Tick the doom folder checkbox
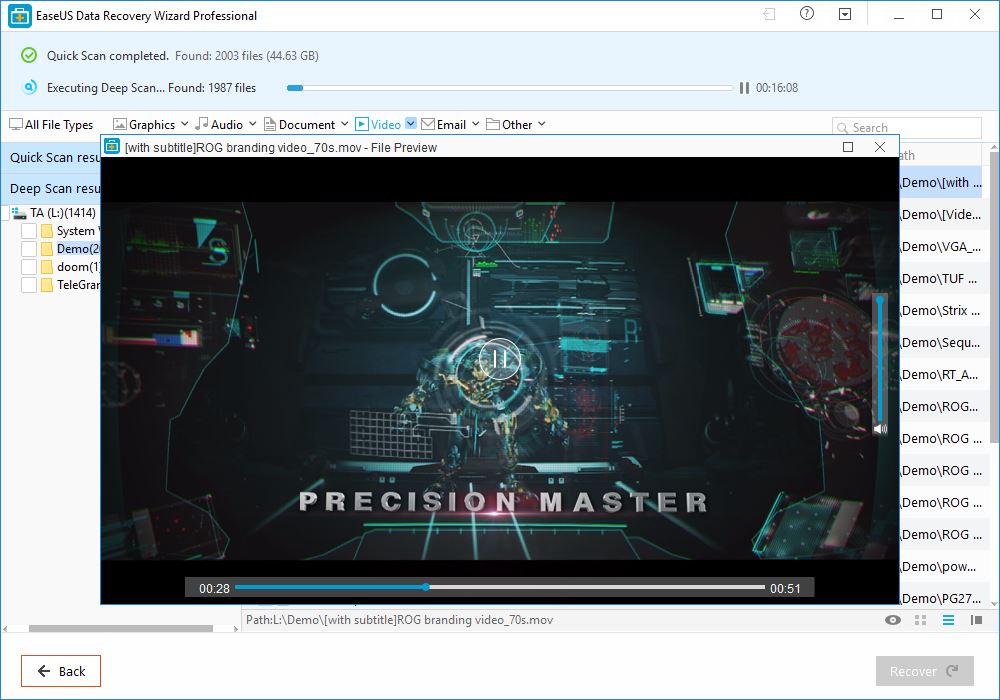The image size is (1000, 700). pyautogui.click(x=29, y=266)
